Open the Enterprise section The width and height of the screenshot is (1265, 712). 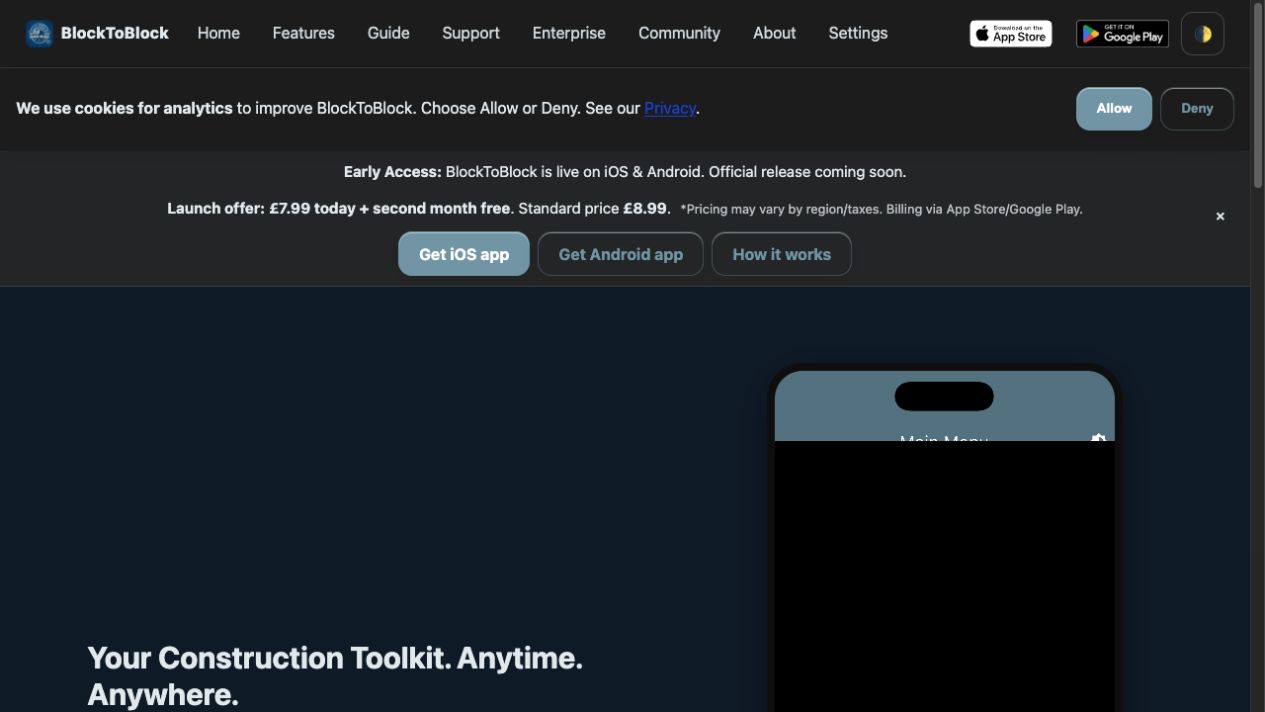tap(568, 33)
